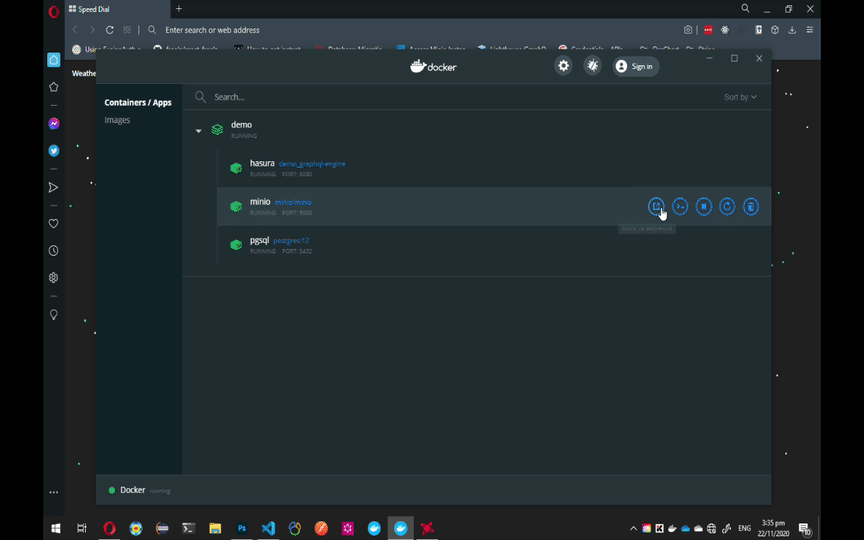Reload the Opera page
The image size is (864, 540).
110,30
